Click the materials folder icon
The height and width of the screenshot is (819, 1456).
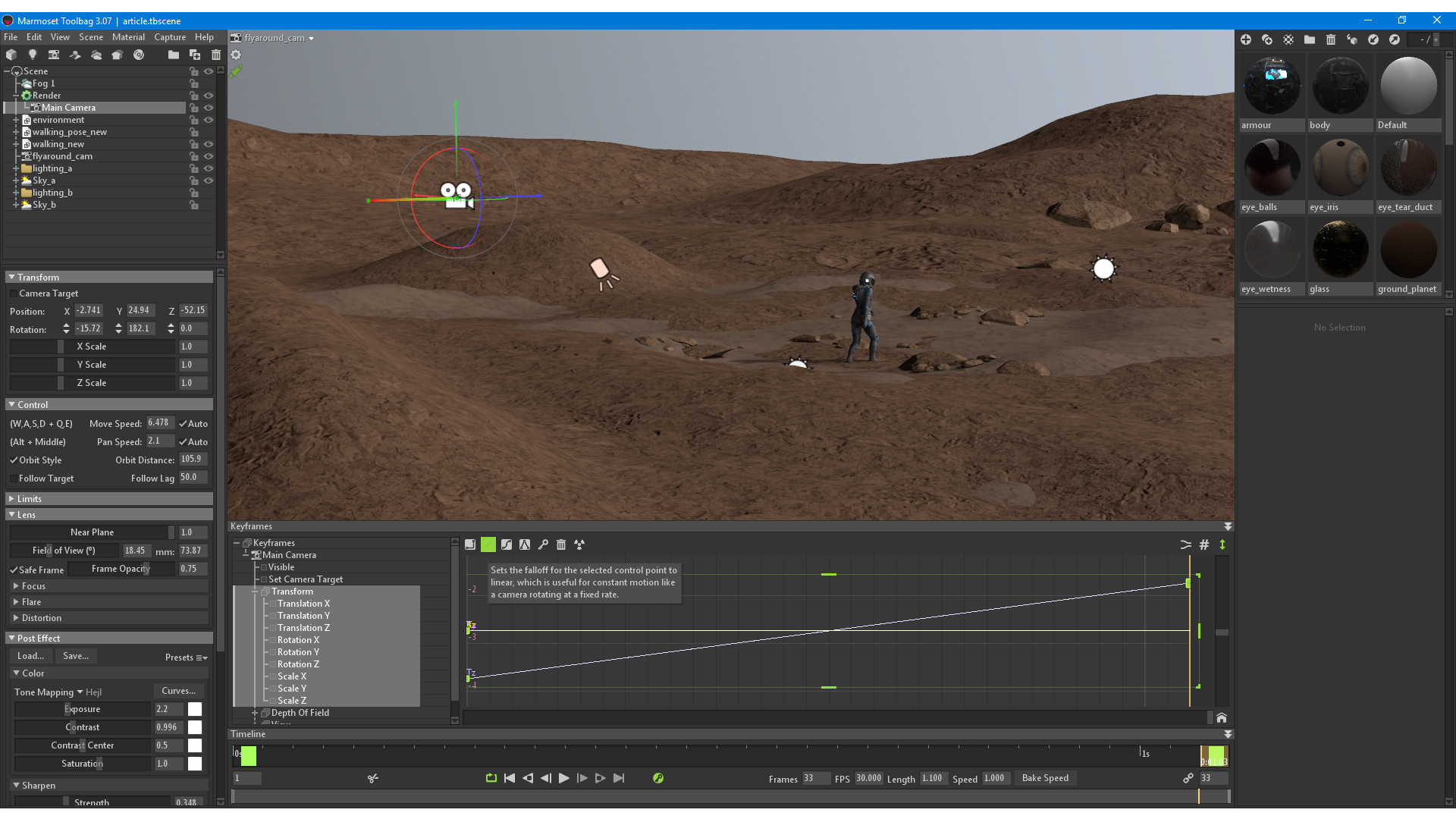1310,39
